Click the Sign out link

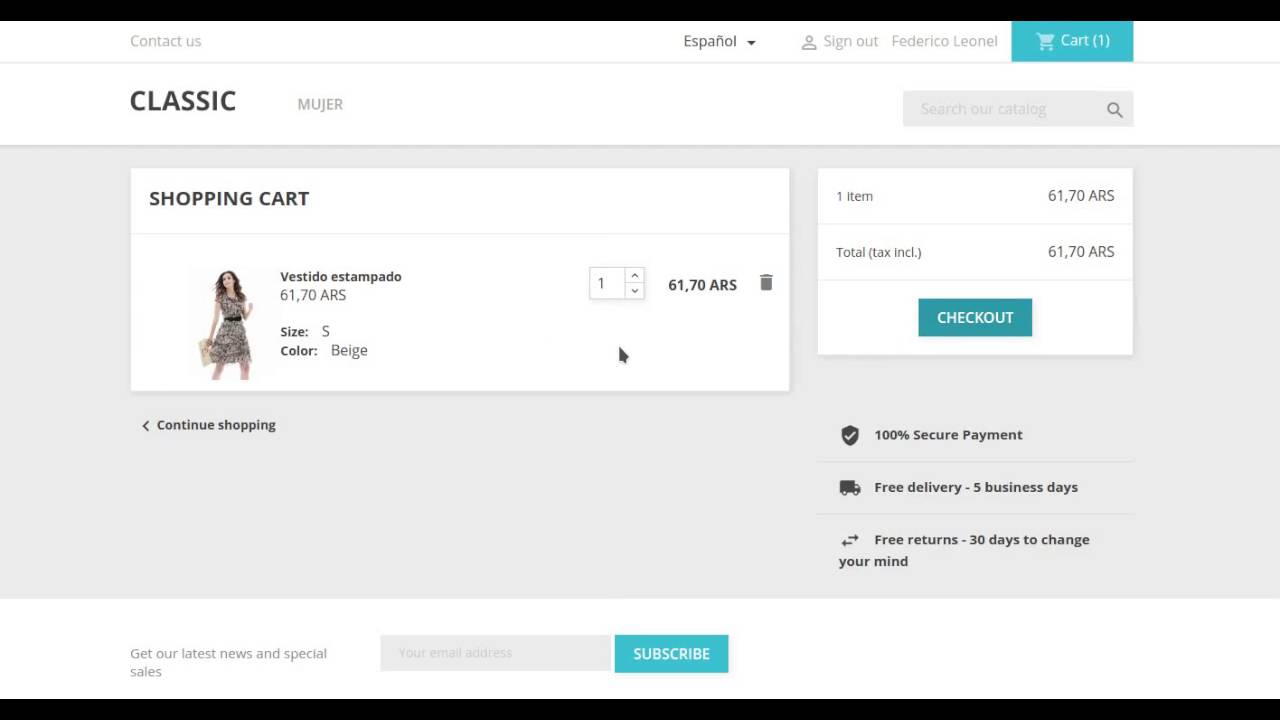pyautogui.click(x=850, y=41)
